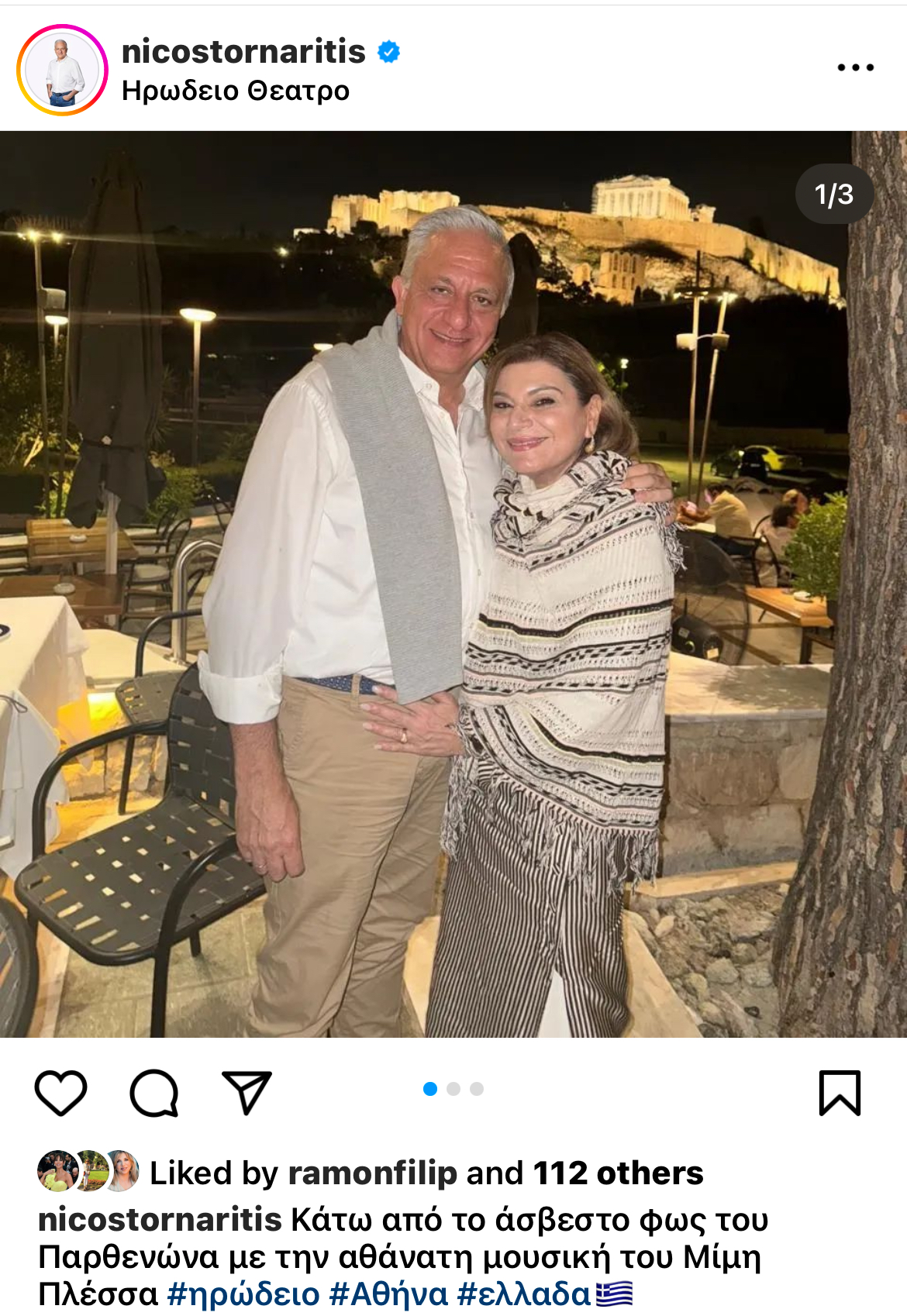
Task: Open the three-dot more options menu
Action: [x=856, y=67]
